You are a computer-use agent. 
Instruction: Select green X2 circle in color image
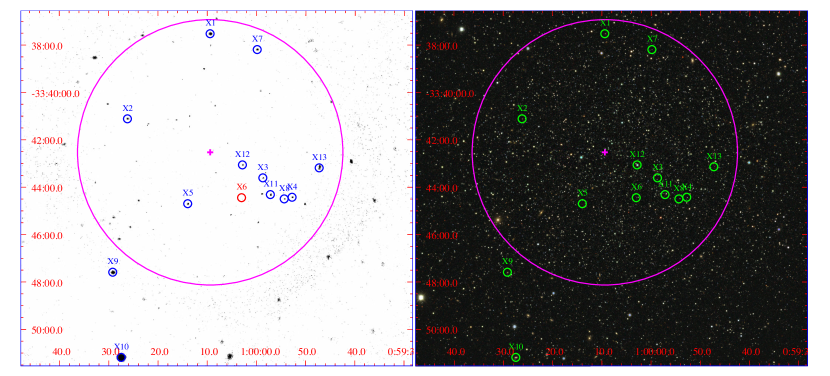[x=522, y=119]
